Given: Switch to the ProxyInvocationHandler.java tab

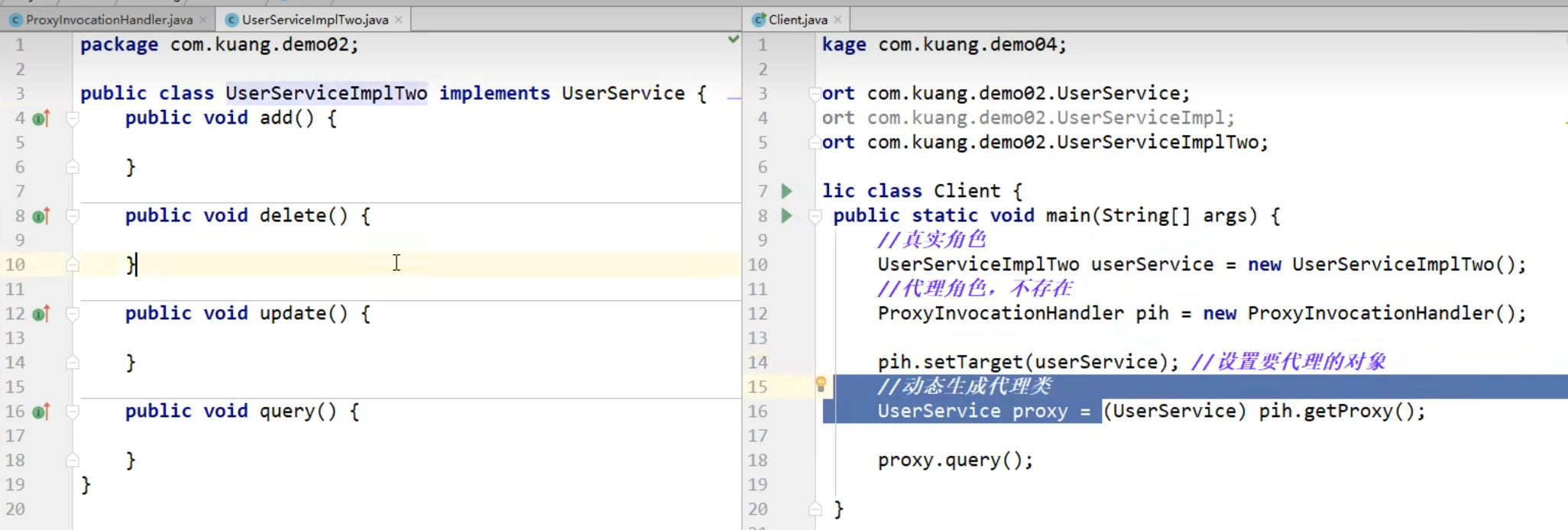Looking at the screenshot, I should point(108,19).
